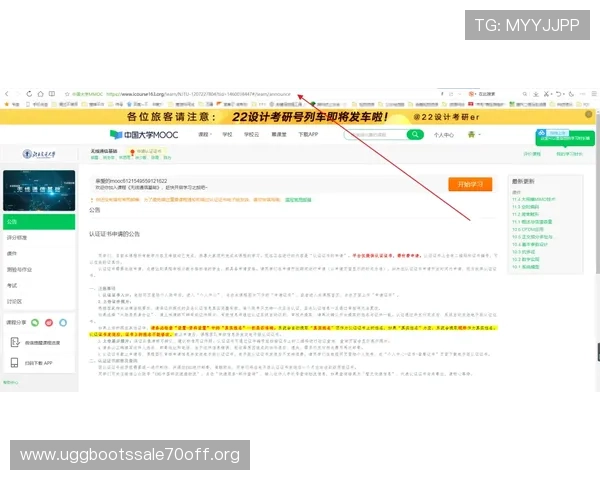The height and width of the screenshot is (480, 600).
Task: Open the browser home page icon
Action: pos(41,94)
